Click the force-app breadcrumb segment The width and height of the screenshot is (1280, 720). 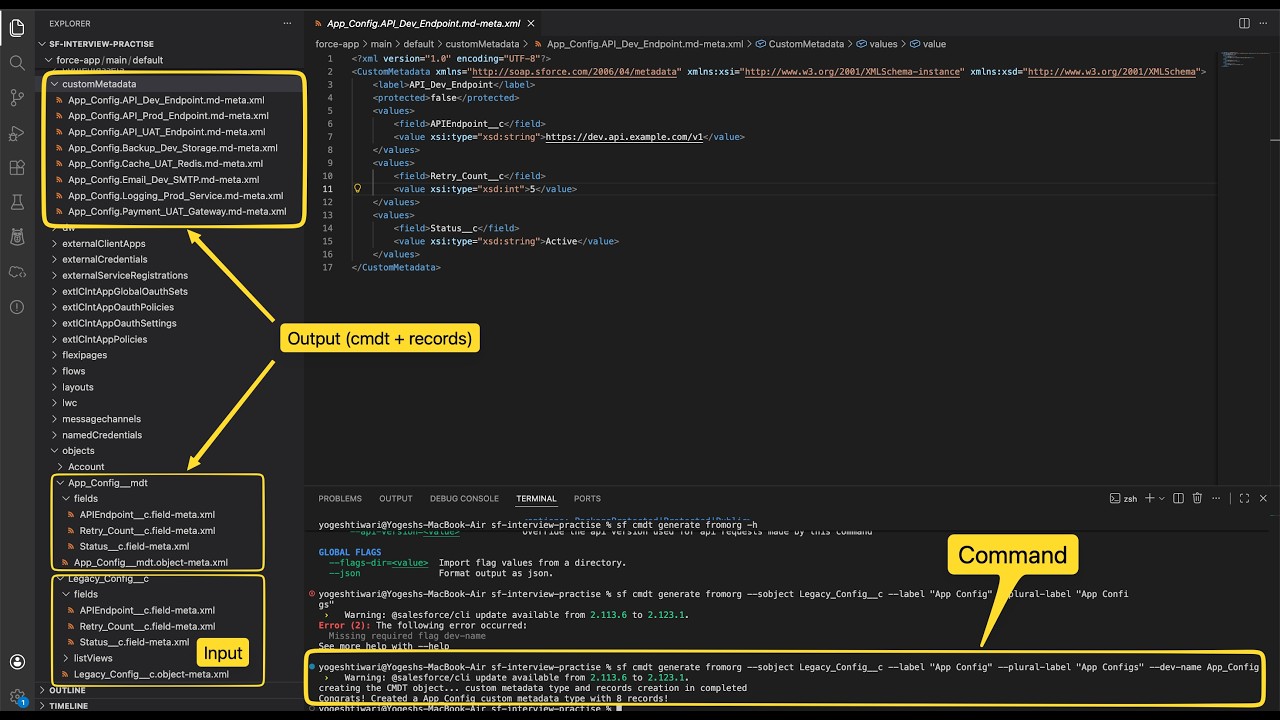click(337, 44)
